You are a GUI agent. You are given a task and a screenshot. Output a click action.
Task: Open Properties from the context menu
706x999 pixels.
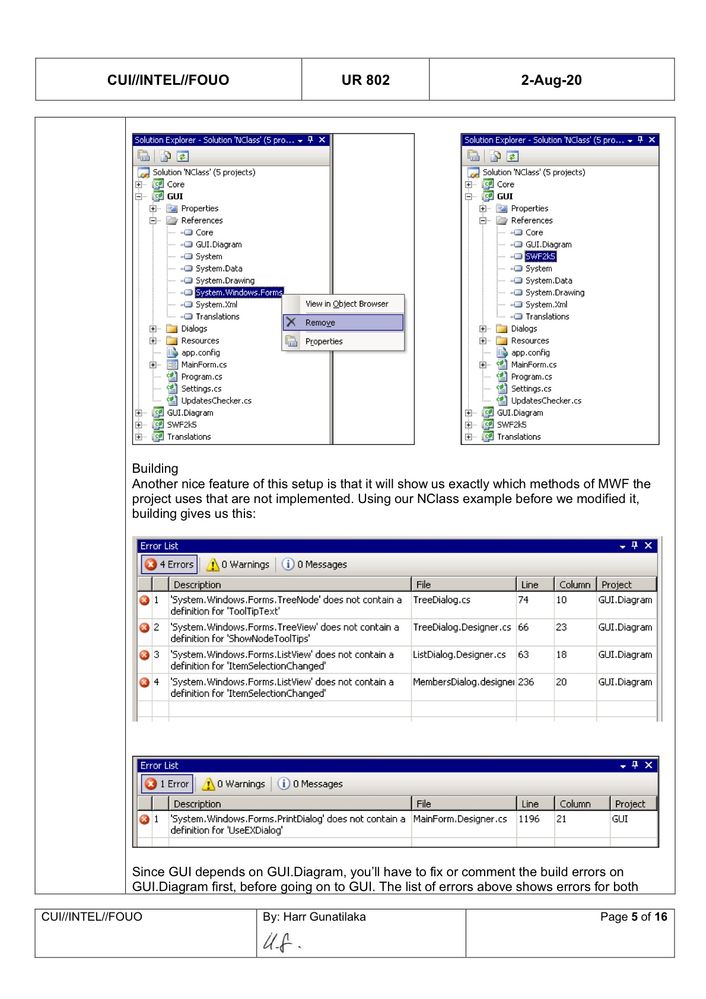click(x=343, y=341)
